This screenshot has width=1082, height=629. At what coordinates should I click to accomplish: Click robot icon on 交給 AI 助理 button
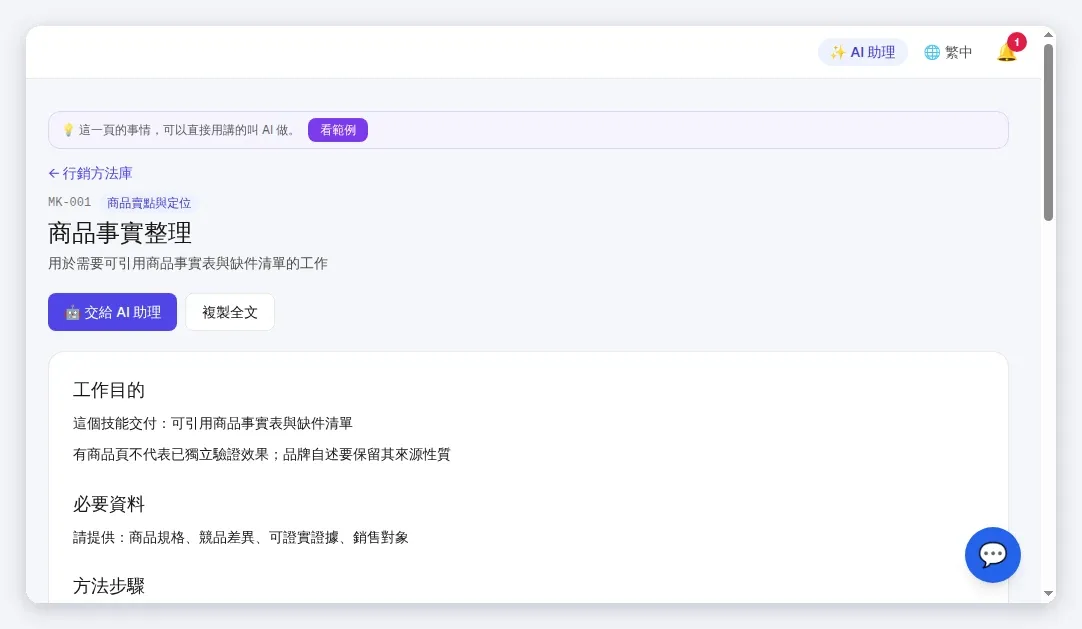pyautogui.click(x=72, y=312)
